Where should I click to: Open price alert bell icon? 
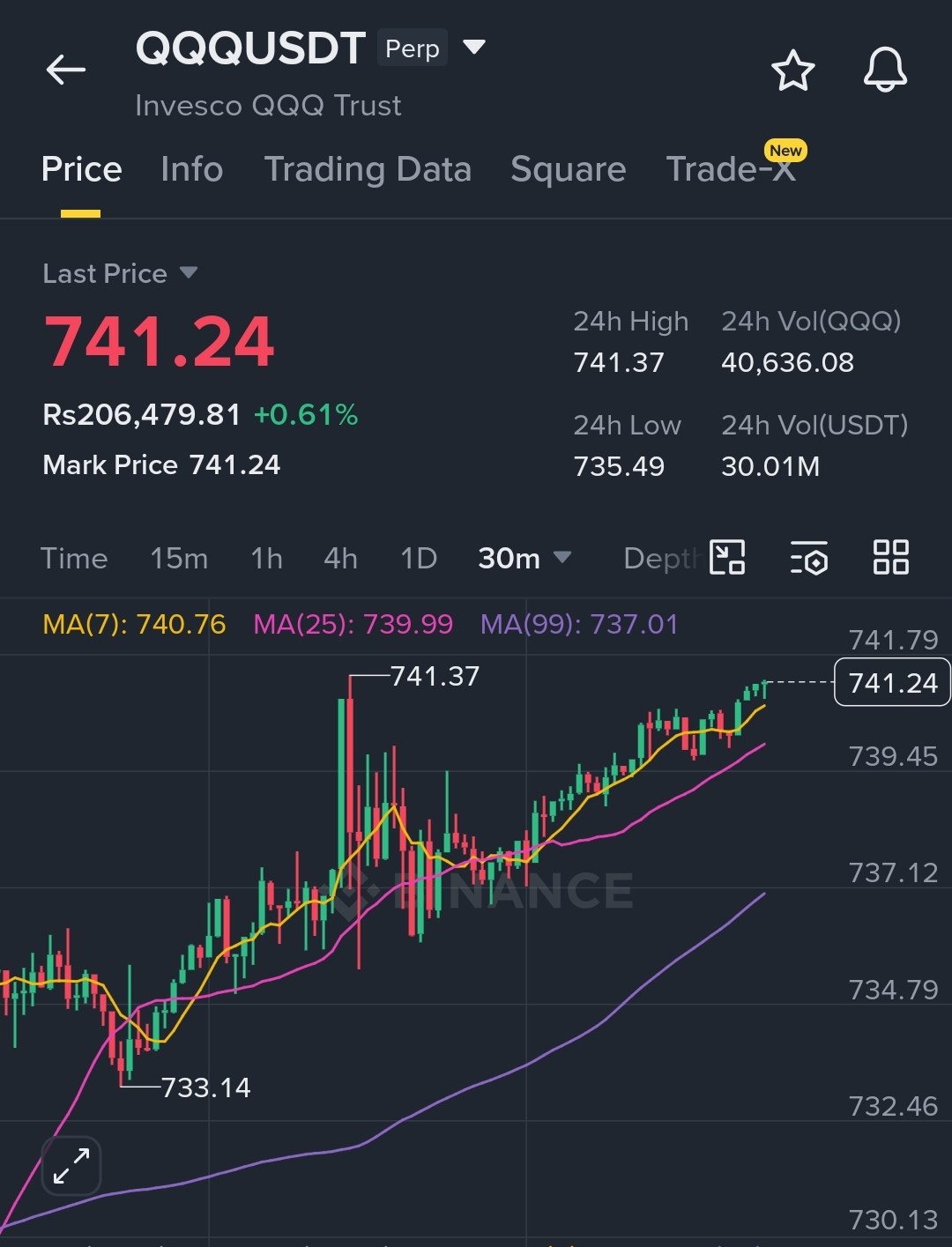(x=885, y=70)
